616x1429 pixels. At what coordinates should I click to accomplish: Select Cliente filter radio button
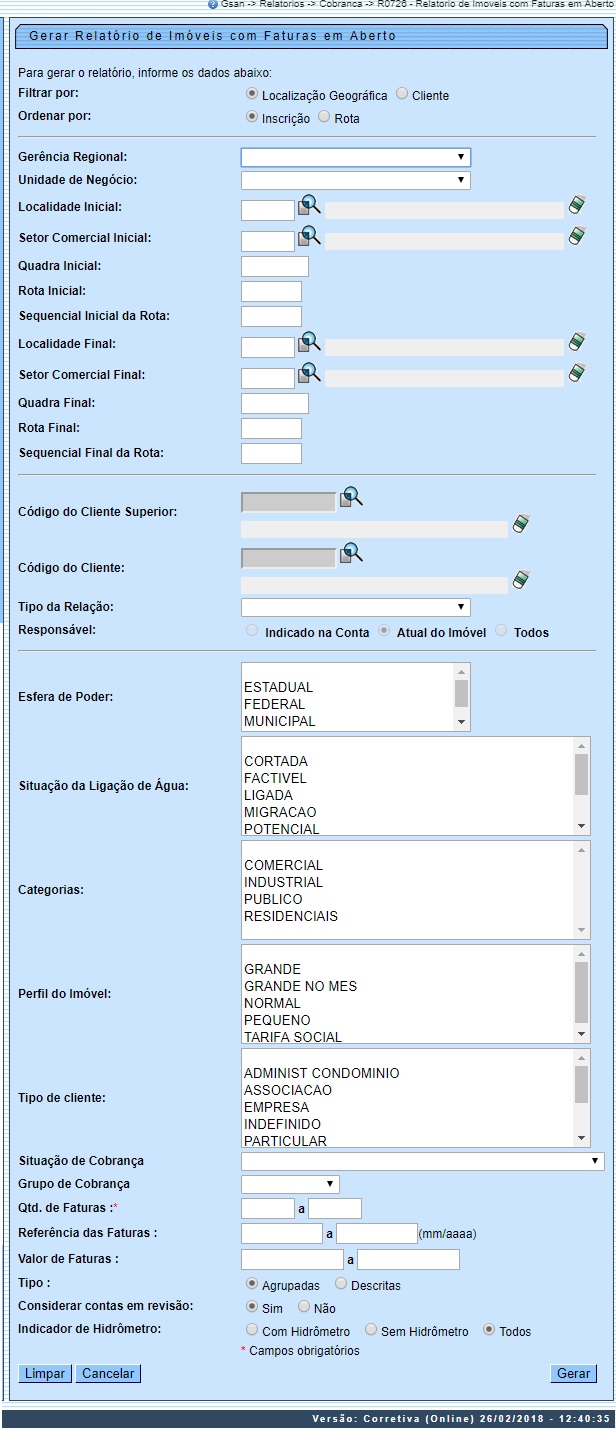pyautogui.click(x=402, y=94)
